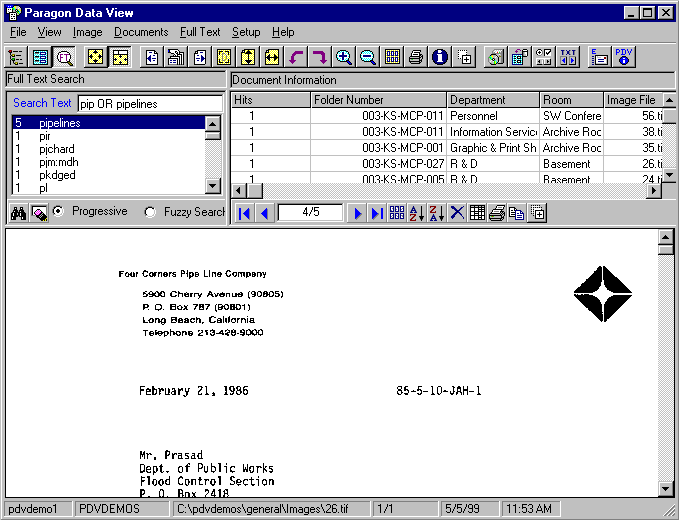Open the Help menu
679x520 pixels.
pos(283,32)
